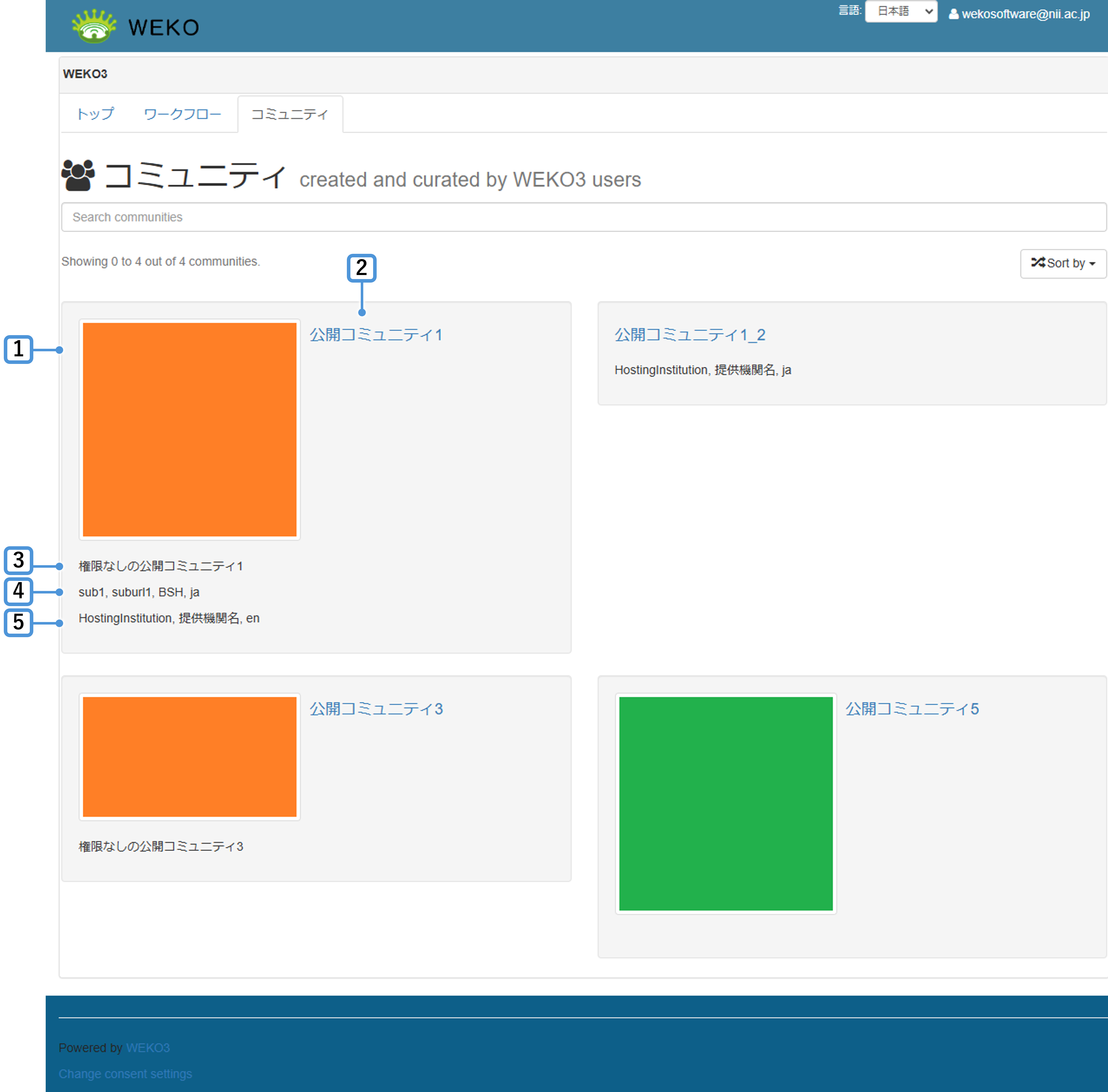Click orange thumbnail of 公開コミュニティ1
This screenshot has height=1092, width=1108.
(x=190, y=430)
